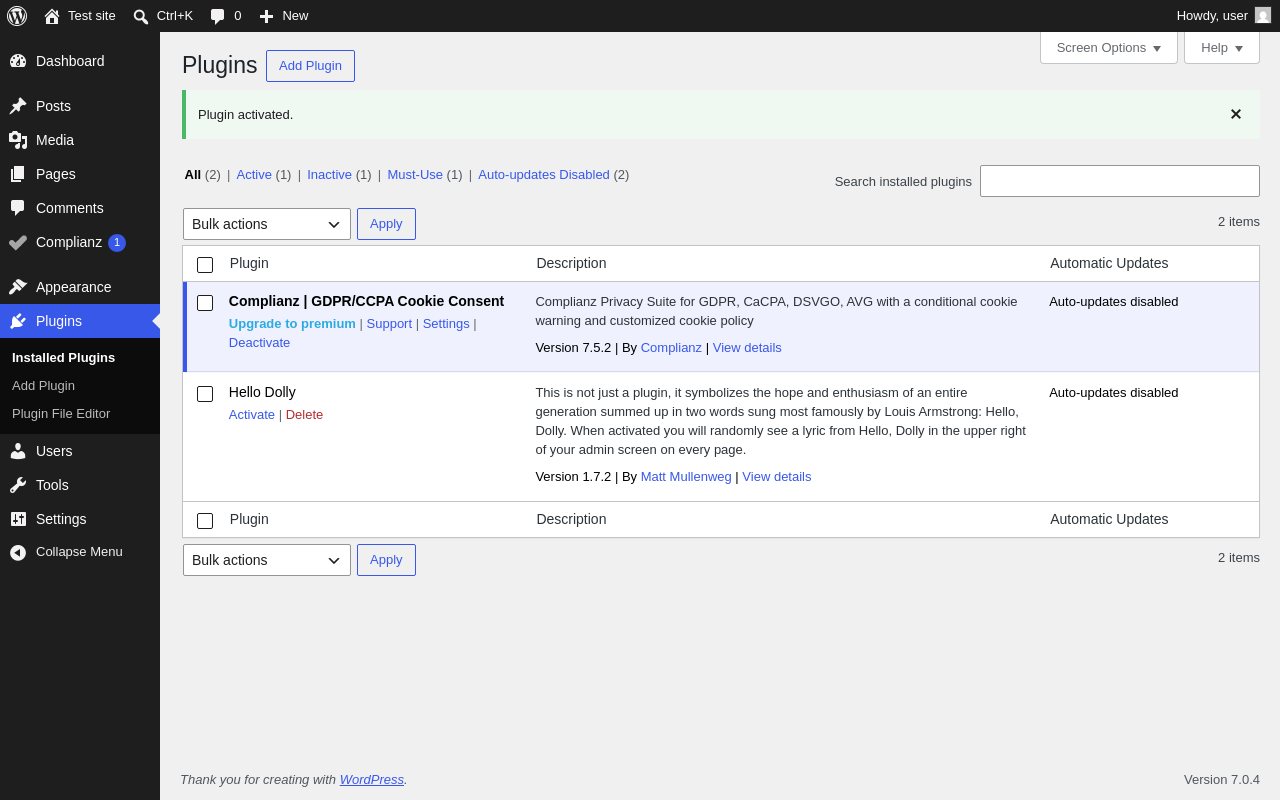Image resolution: width=1280 pixels, height=800 pixels.
Task: Open Complianz Support link
Action: click(389, 323)
